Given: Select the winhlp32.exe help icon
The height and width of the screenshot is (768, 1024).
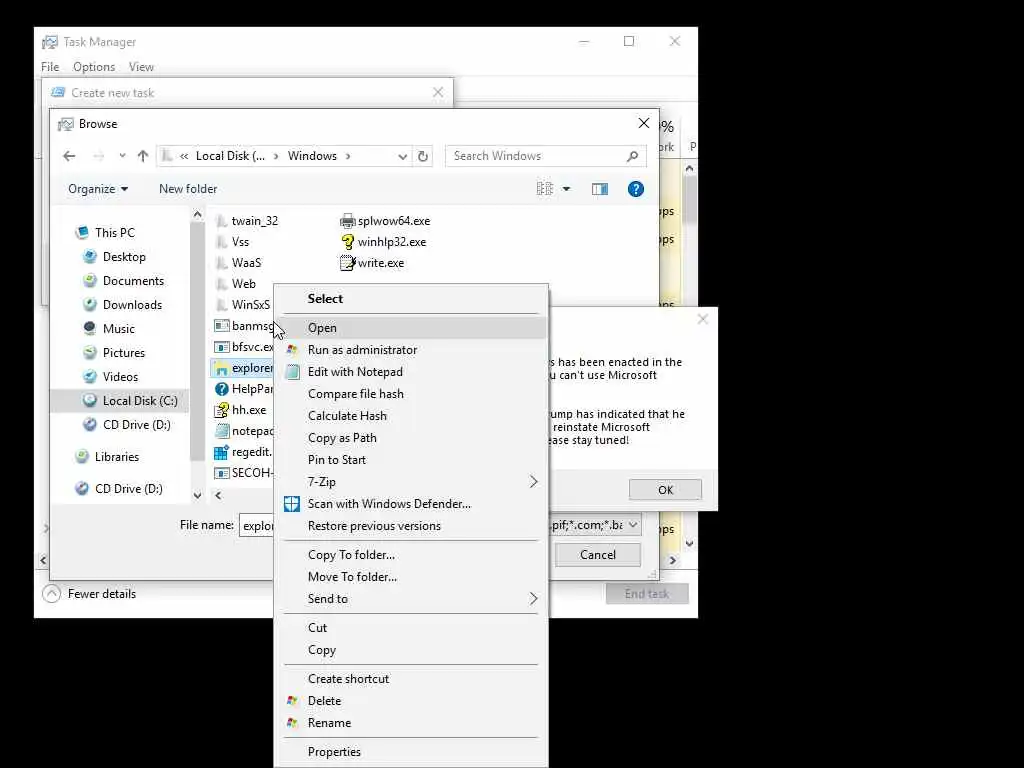Looking at the screenshot, I should tap(347, 242).
